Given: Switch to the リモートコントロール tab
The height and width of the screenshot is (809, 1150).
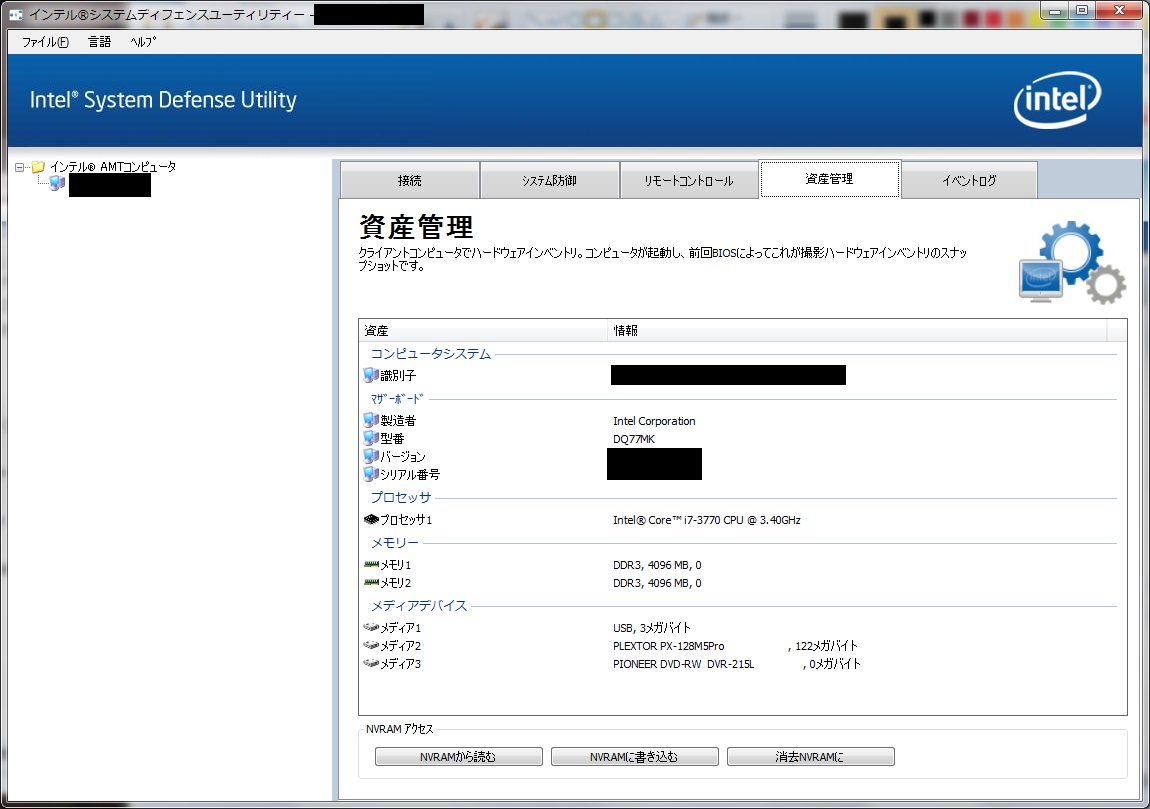Looking at the screenshot, I should (689, 180).
